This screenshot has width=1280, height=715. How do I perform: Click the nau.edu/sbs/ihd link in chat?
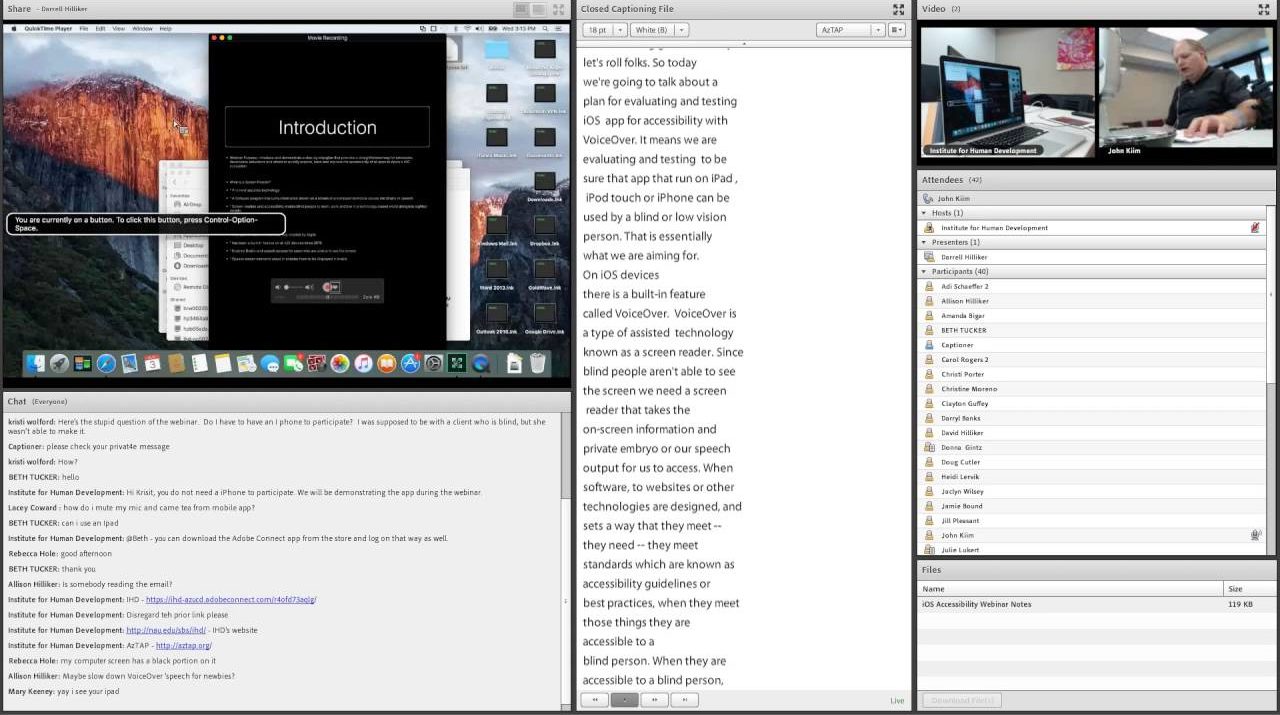[x=165, y=631]
